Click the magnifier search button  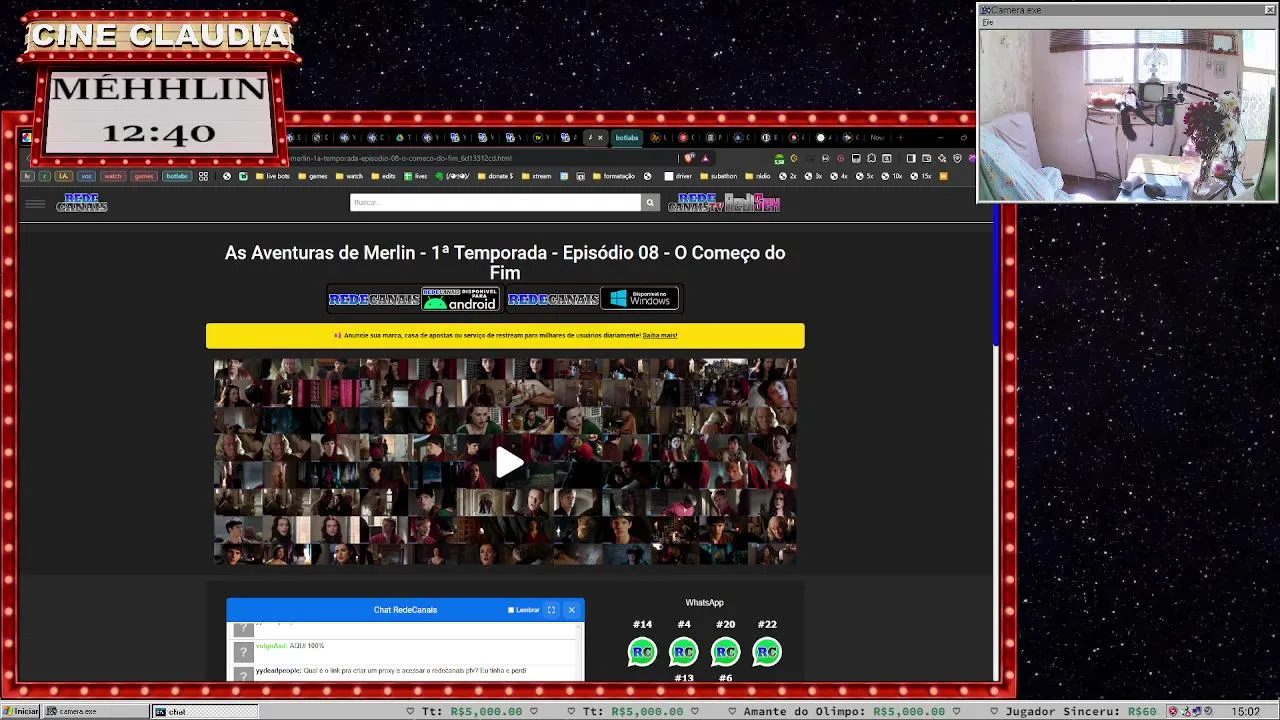click(x=650, y=203)
